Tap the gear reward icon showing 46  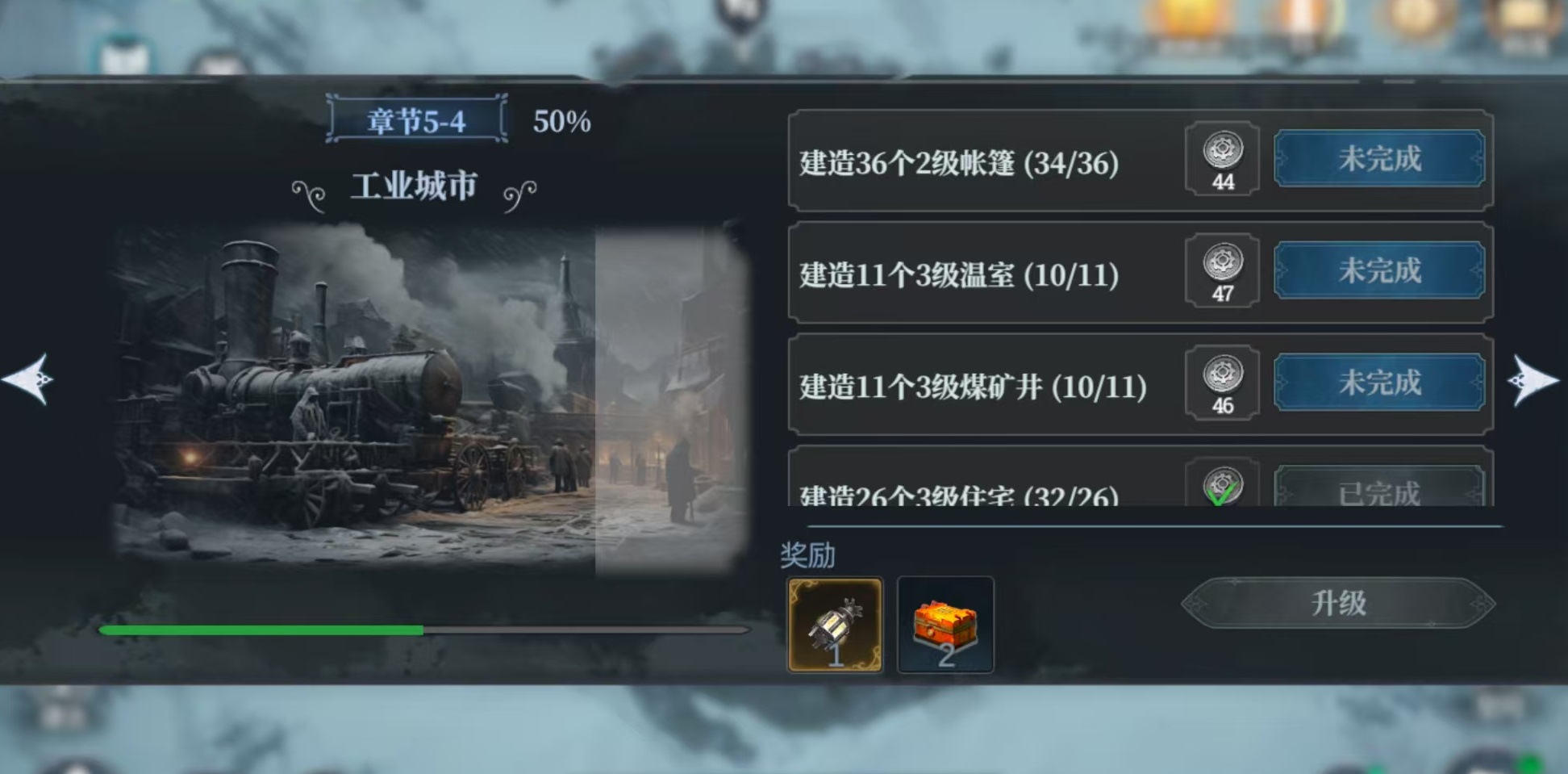point(1222,383)
